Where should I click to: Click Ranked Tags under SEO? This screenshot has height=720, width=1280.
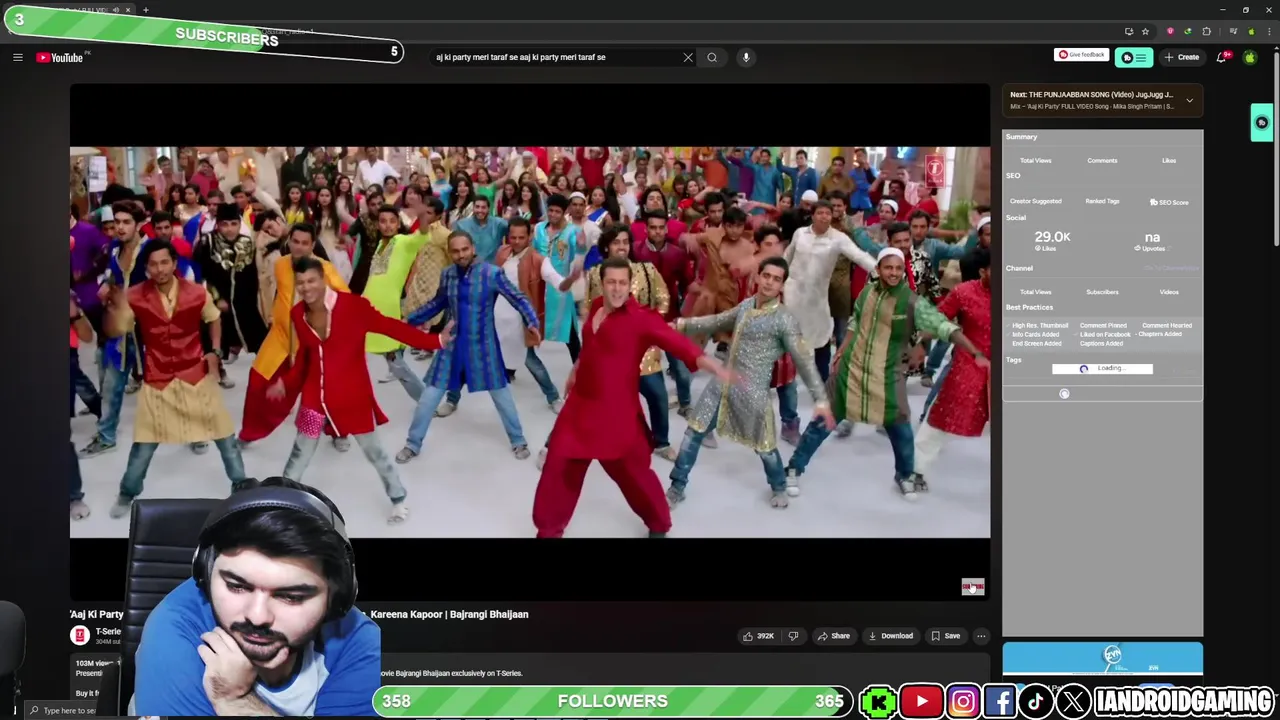tap(1102, 202)
